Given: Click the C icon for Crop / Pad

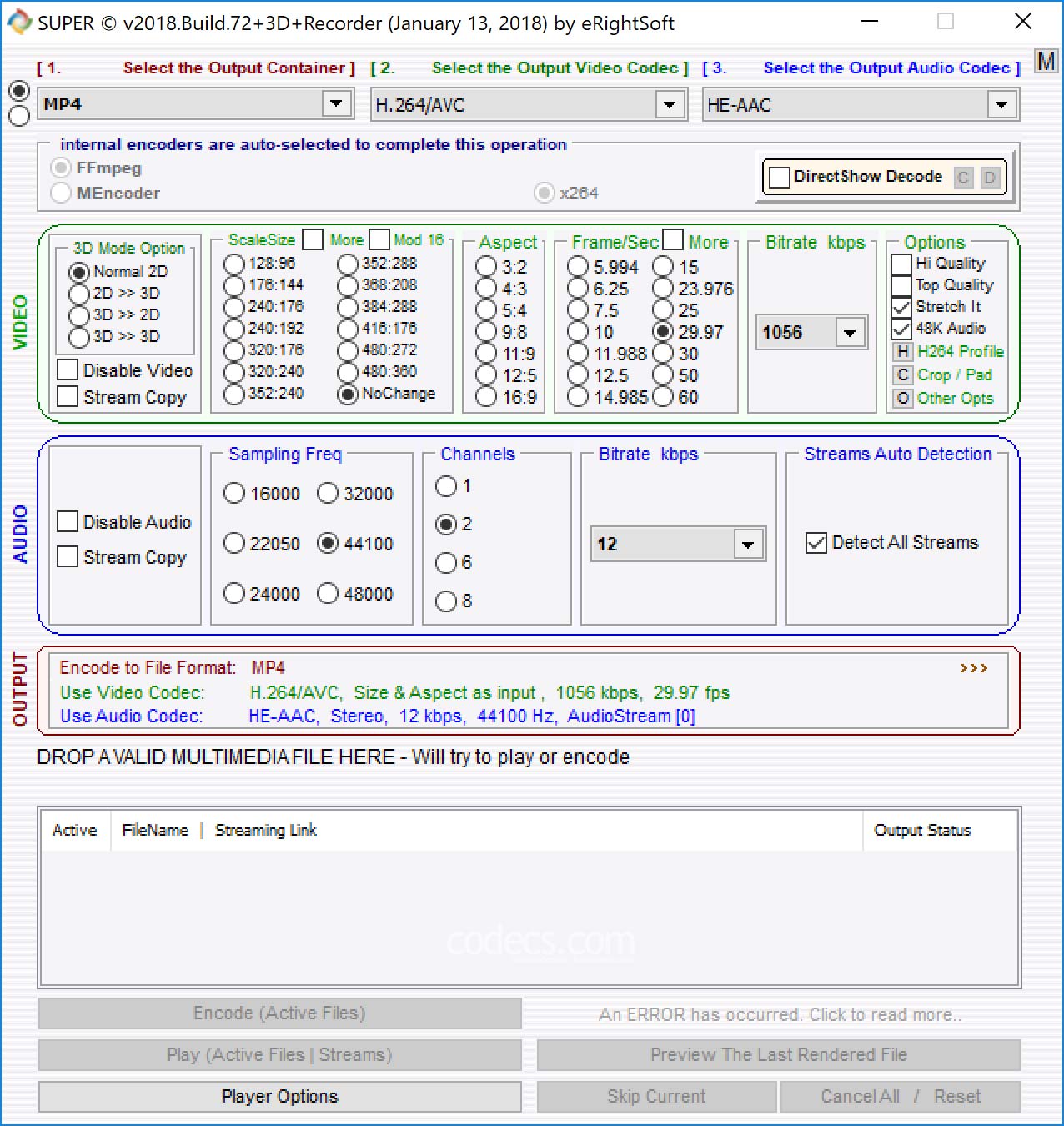Looking at the screenshot, I should [902, 375].
